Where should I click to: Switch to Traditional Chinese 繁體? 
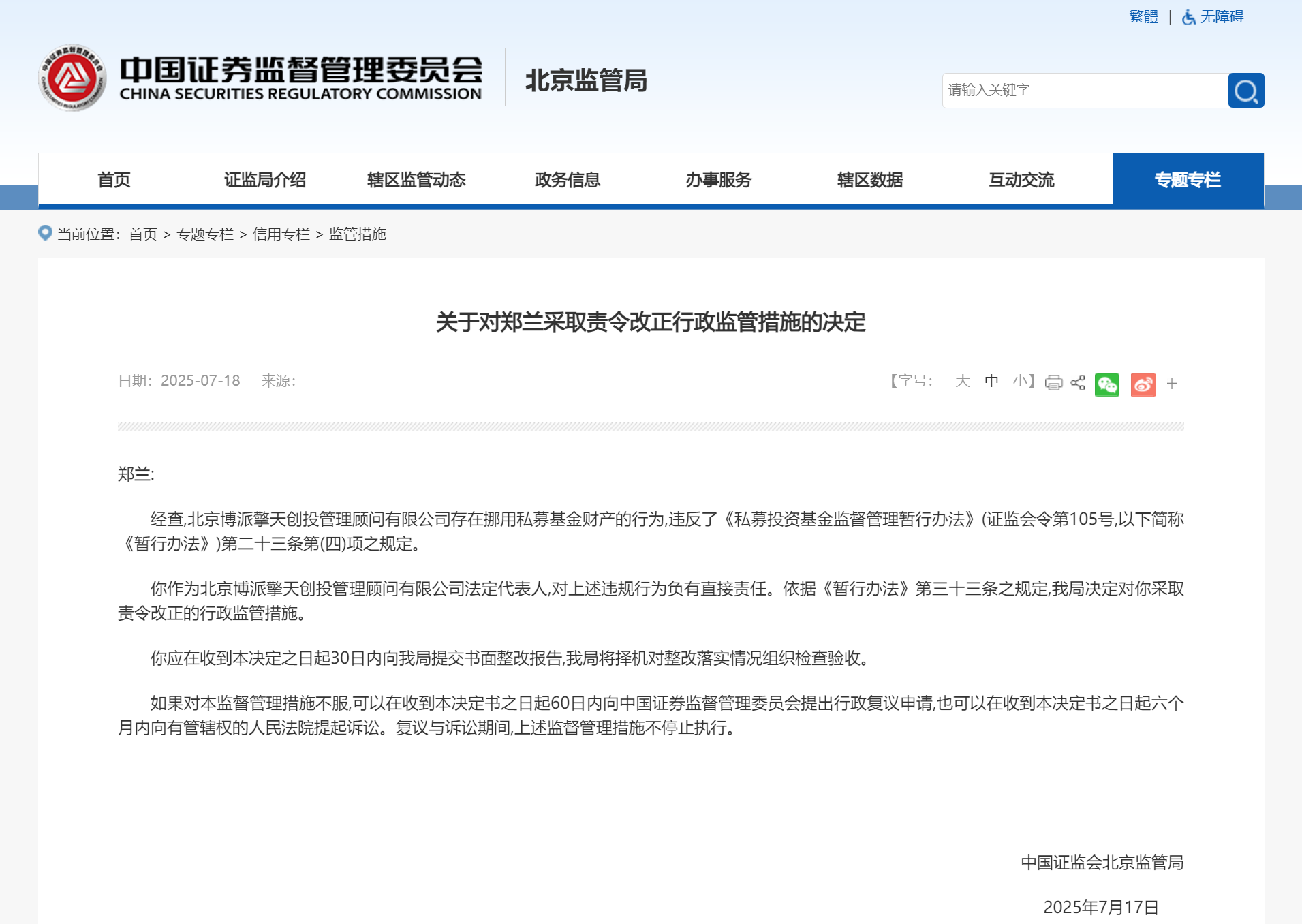coord(1143,16)
